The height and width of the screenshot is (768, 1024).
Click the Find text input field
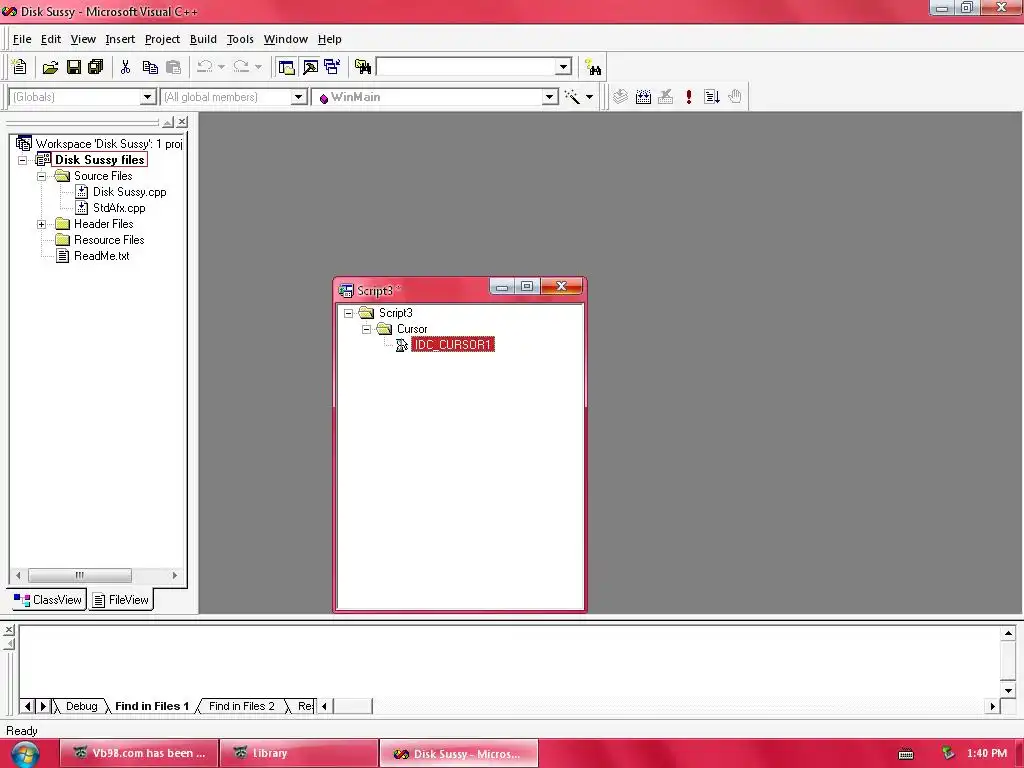tap(466, 67)
